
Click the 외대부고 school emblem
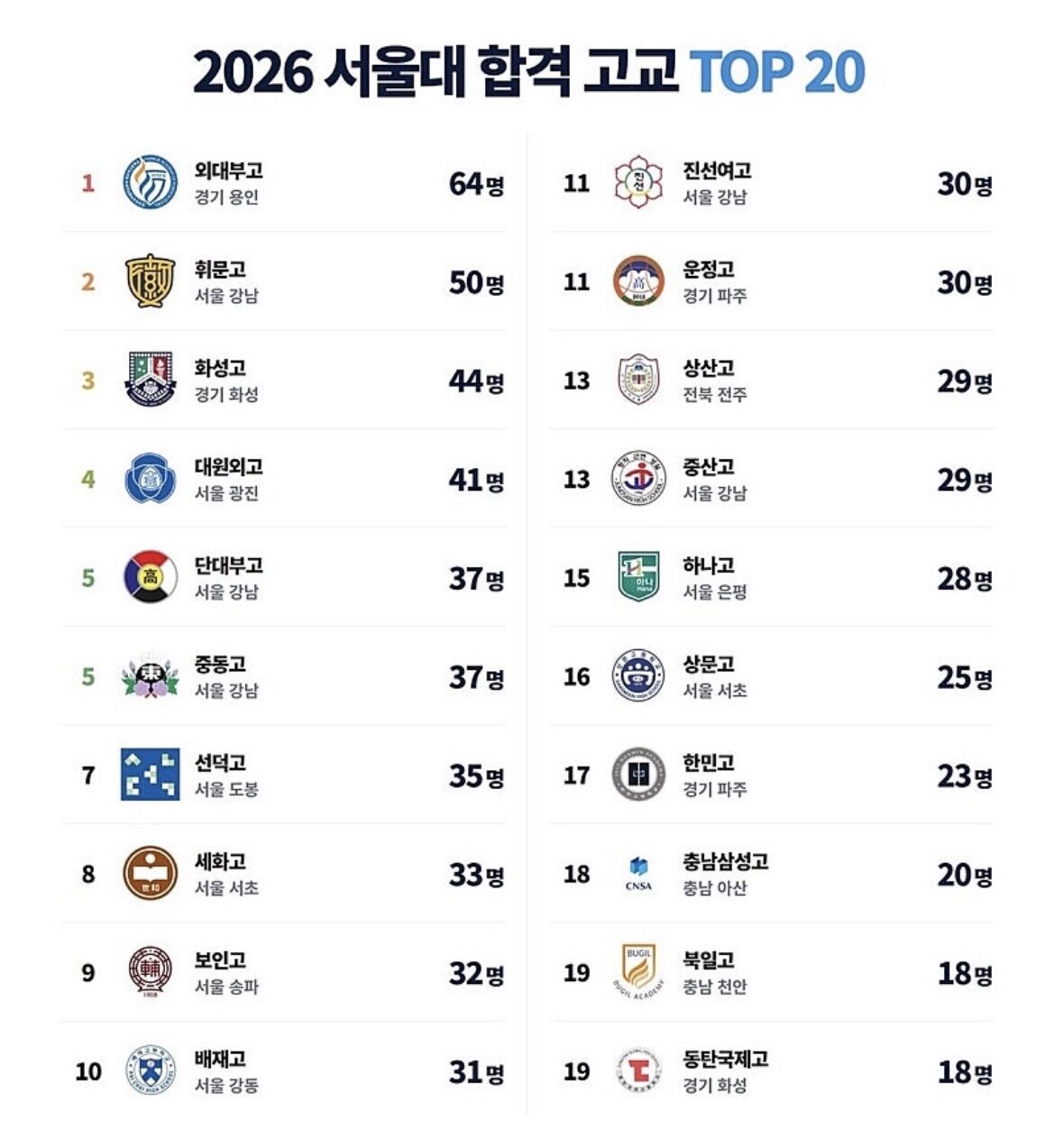pos(150,182)
